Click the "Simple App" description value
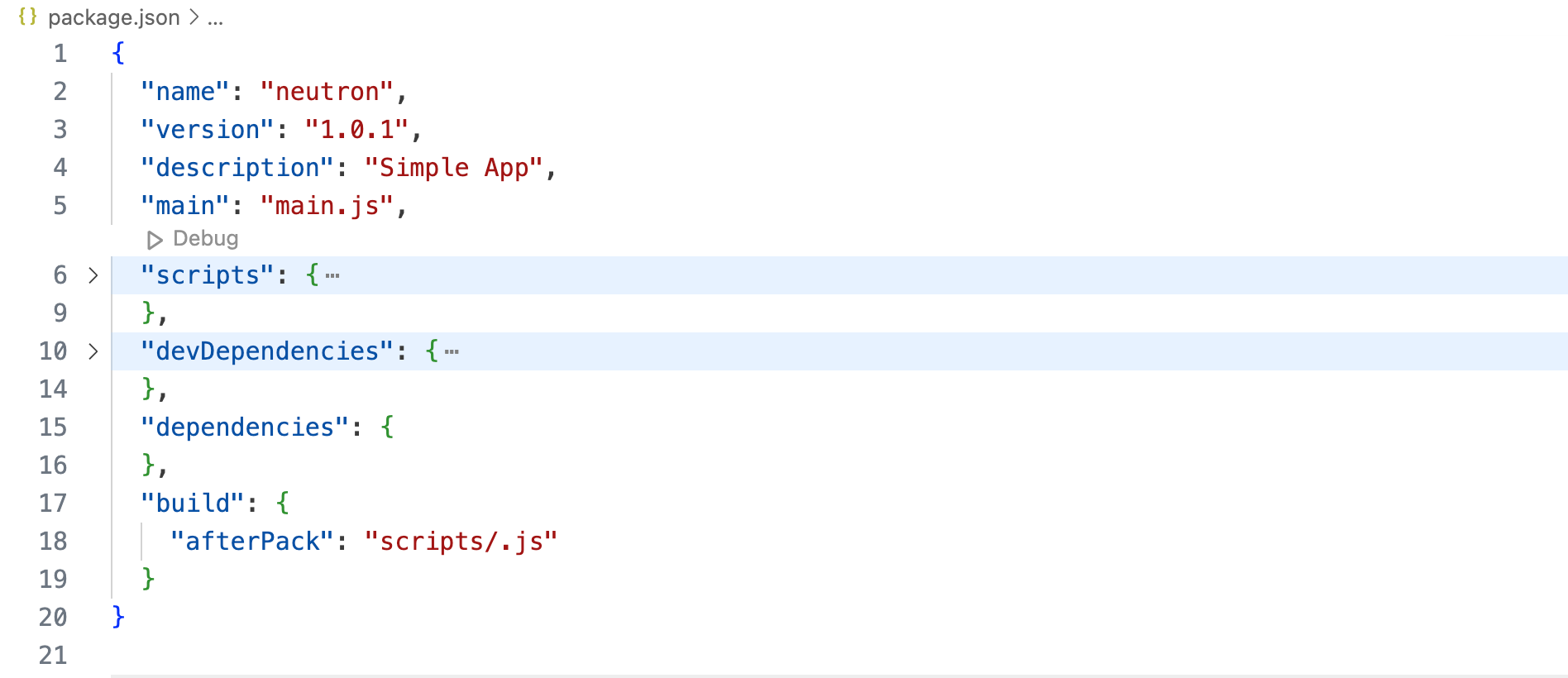The height and width of the screenshot is (678, 1568). 453,168
